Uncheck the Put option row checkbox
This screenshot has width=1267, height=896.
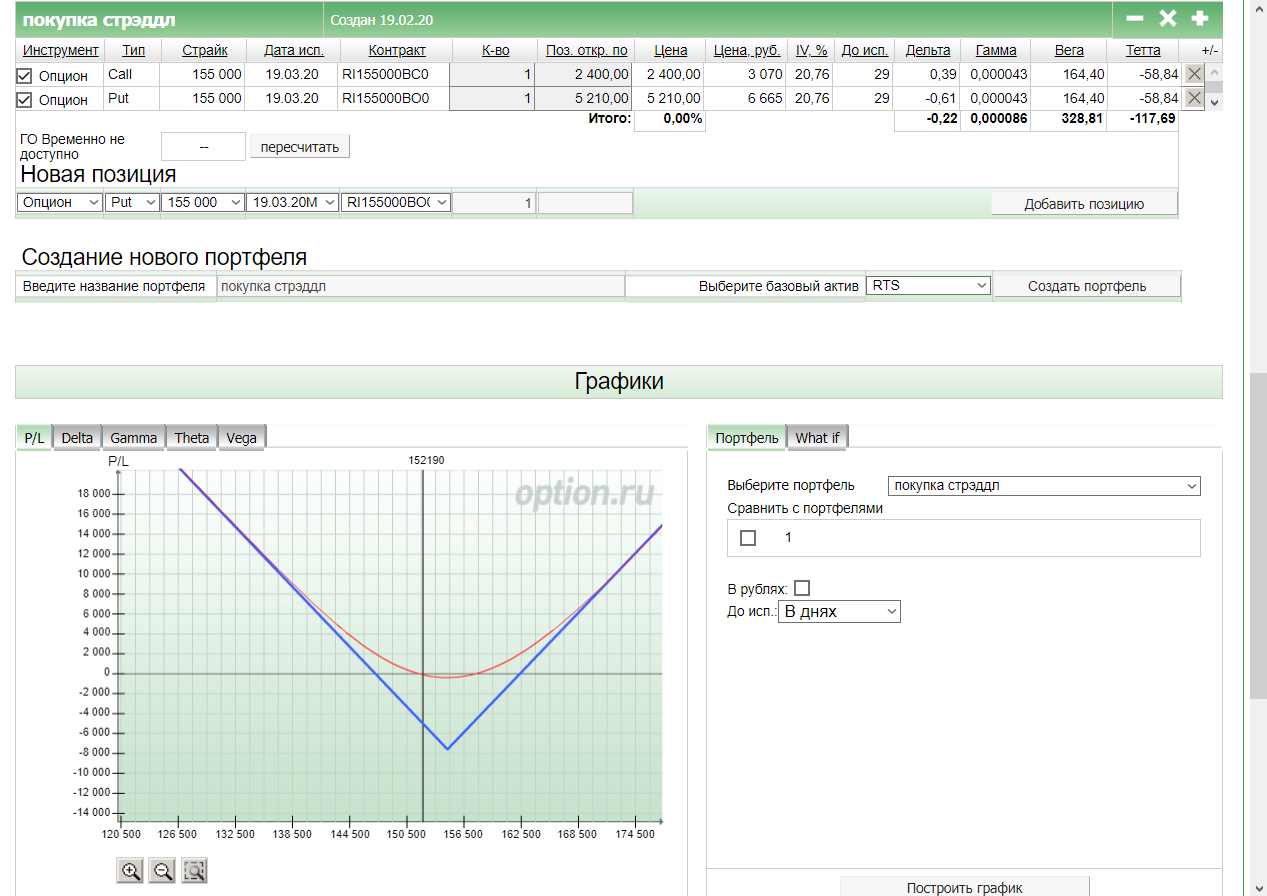pos(25,99)
